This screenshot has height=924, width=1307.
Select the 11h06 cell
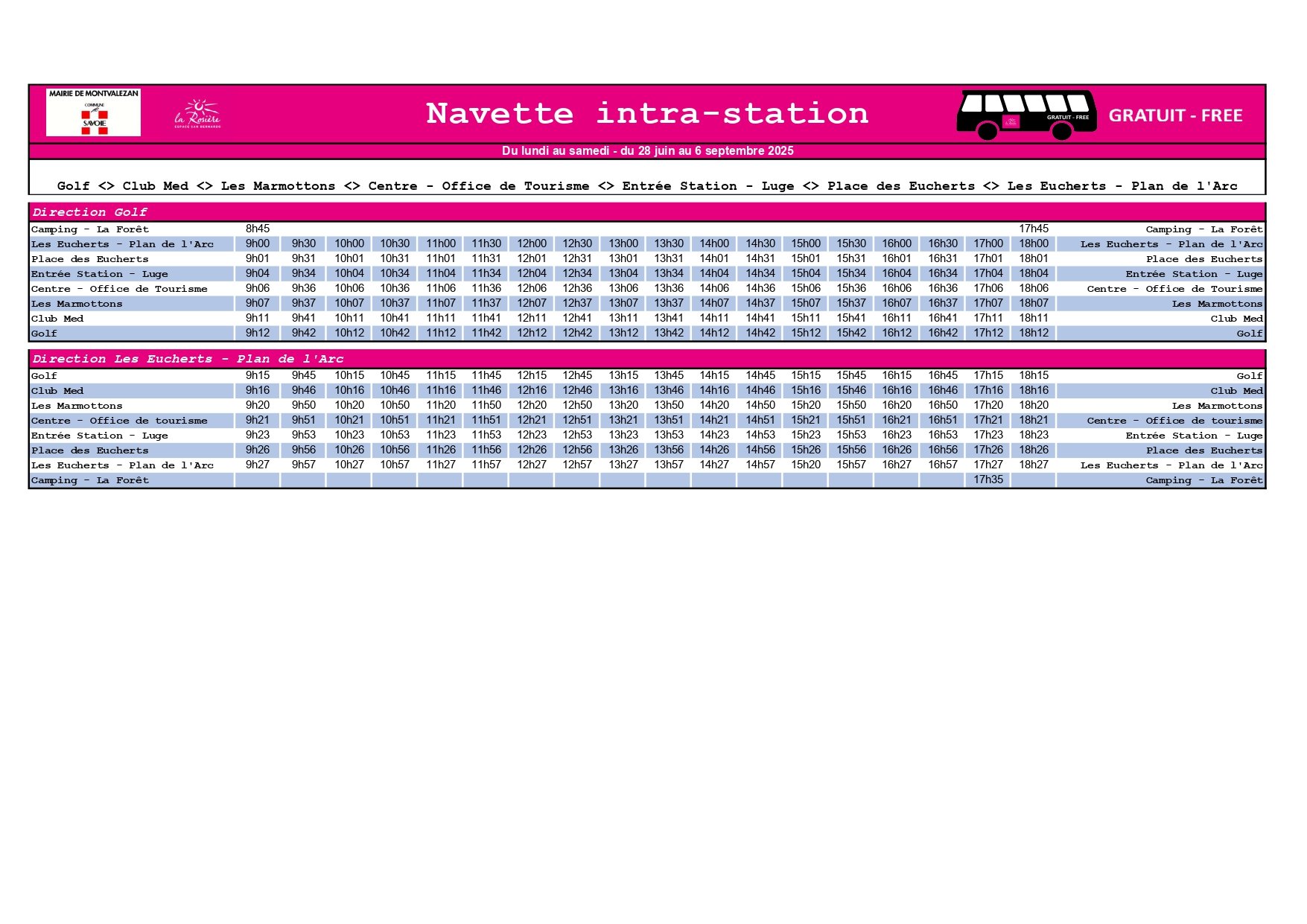click(441, 288)
